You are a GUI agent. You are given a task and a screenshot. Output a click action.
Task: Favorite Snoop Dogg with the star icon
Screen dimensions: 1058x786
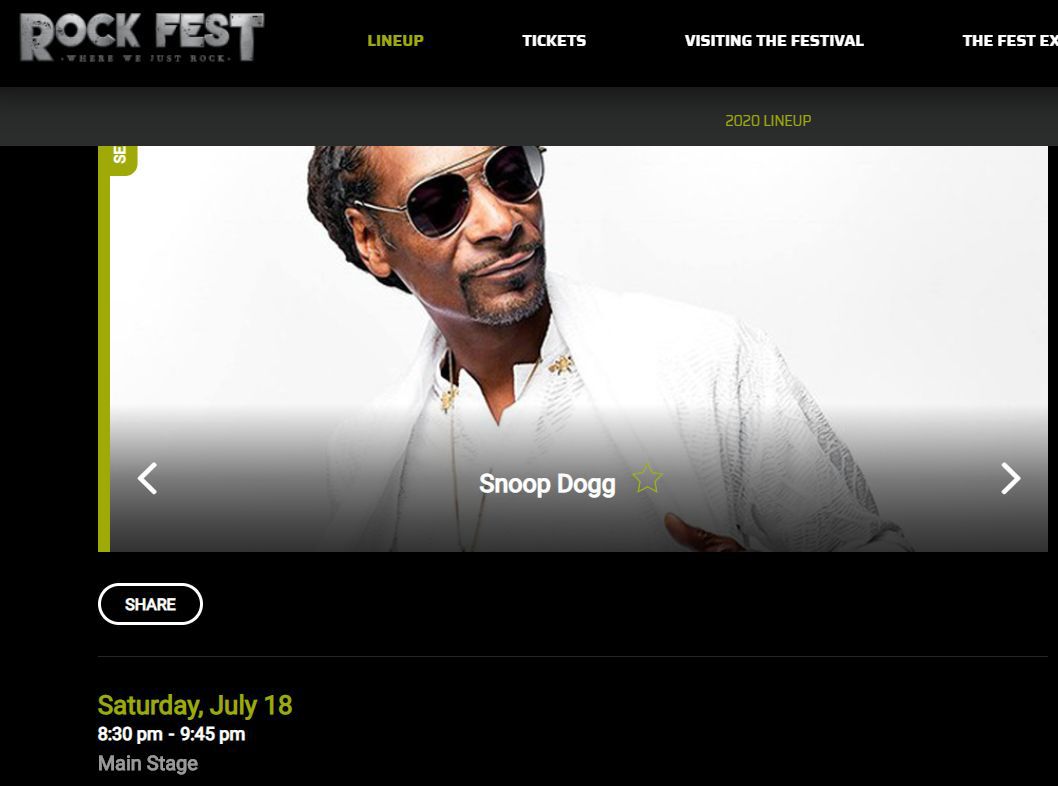point(647,478)
